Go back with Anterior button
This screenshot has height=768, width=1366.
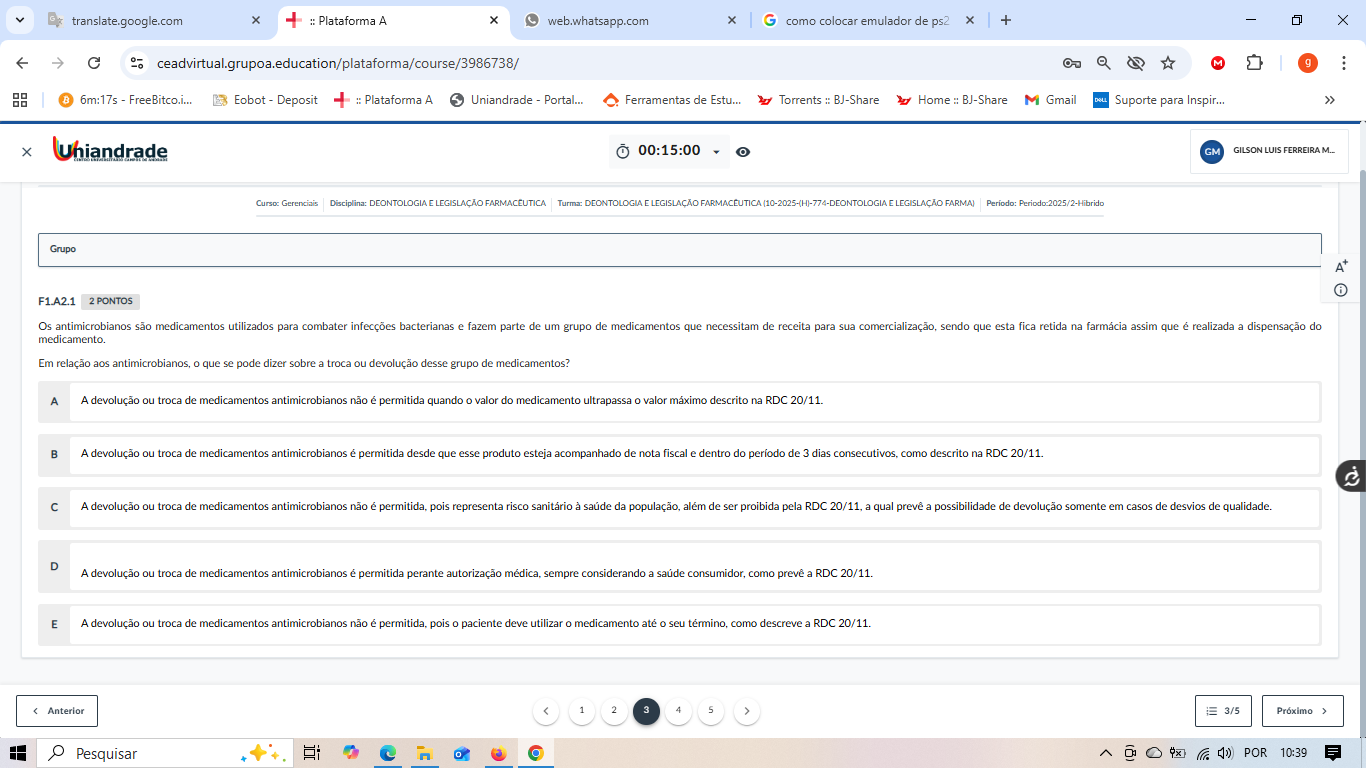[57, 711]
